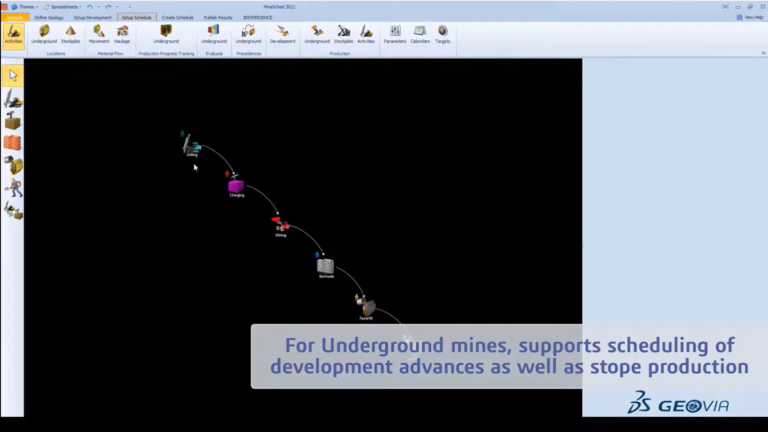Open the undo history dropdown arrow
768x432 pixels.
click(x=98, y=7)
